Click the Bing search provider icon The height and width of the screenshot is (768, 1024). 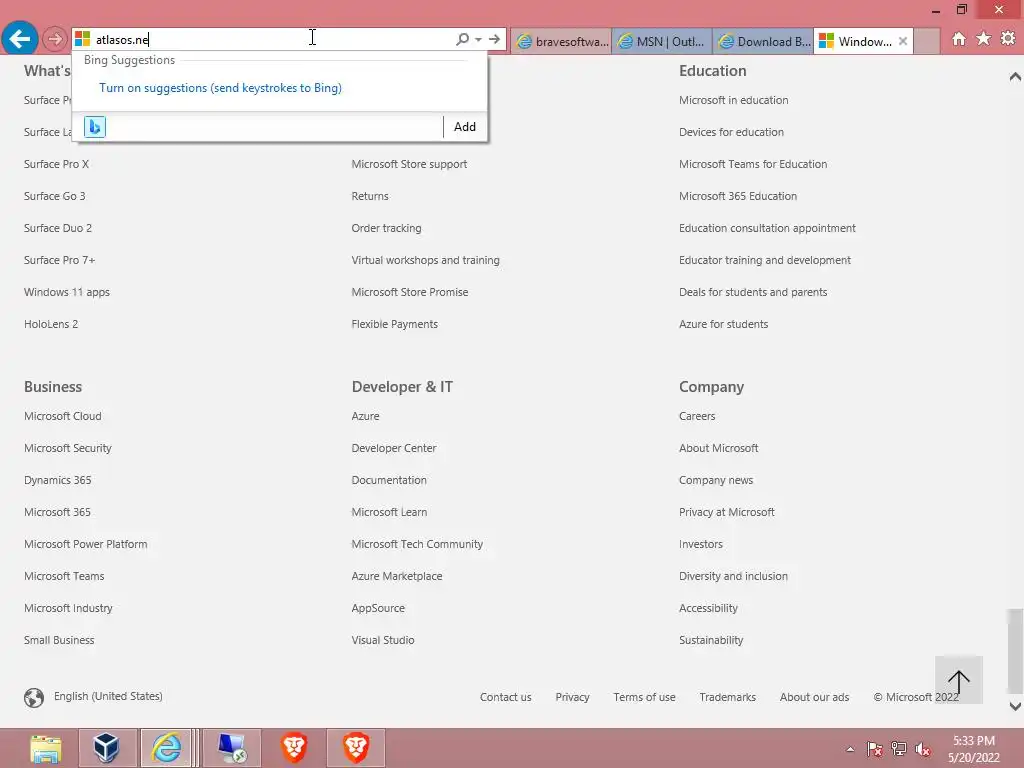tap(95, 127)
